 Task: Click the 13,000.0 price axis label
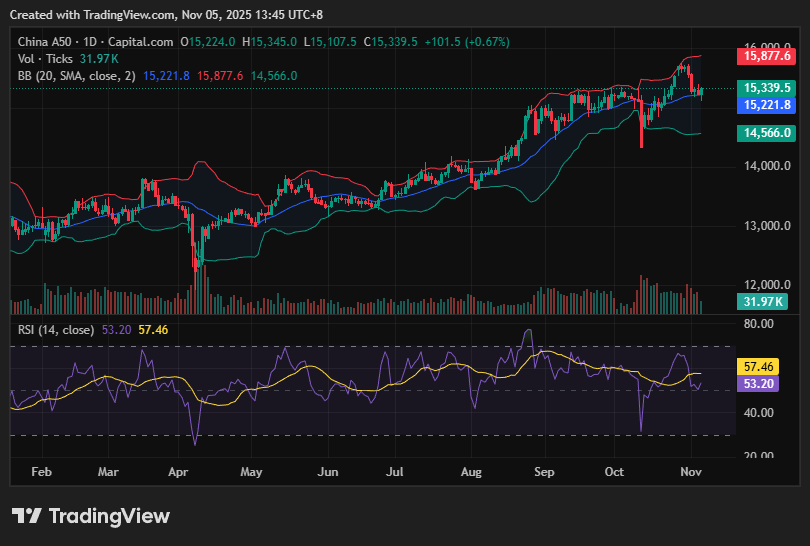(x=767, y=226)
